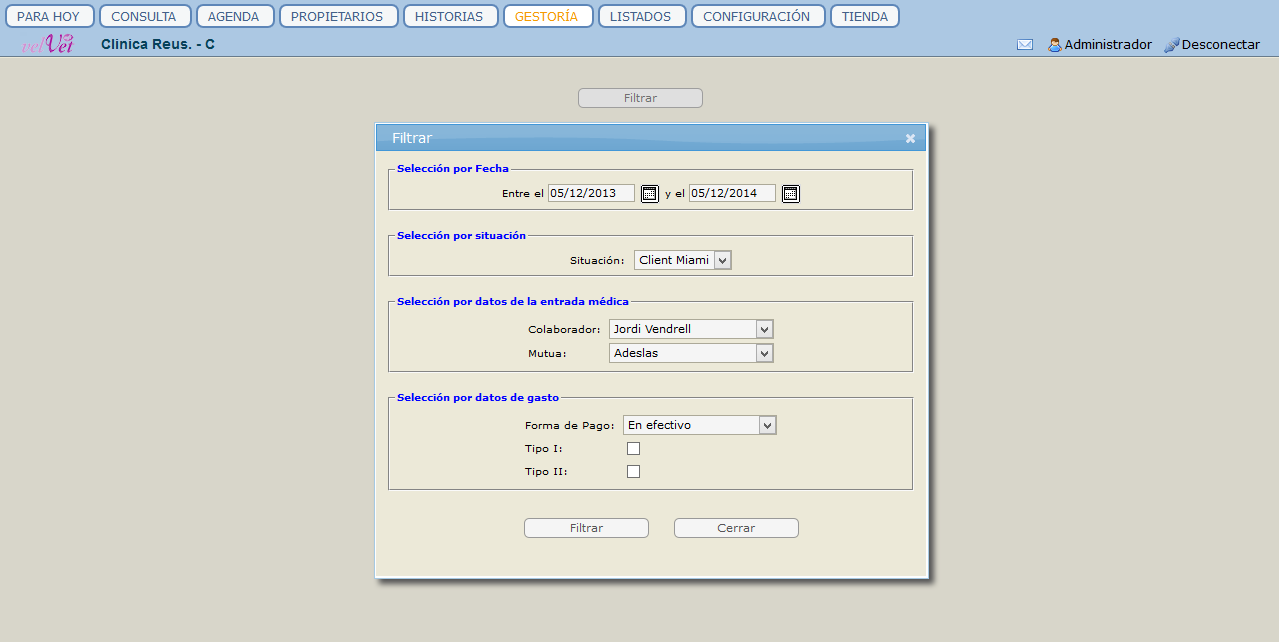Viewport: 1279px width, 642px height.
Task: Open the start date calendar picker
Action: point(649,194)
